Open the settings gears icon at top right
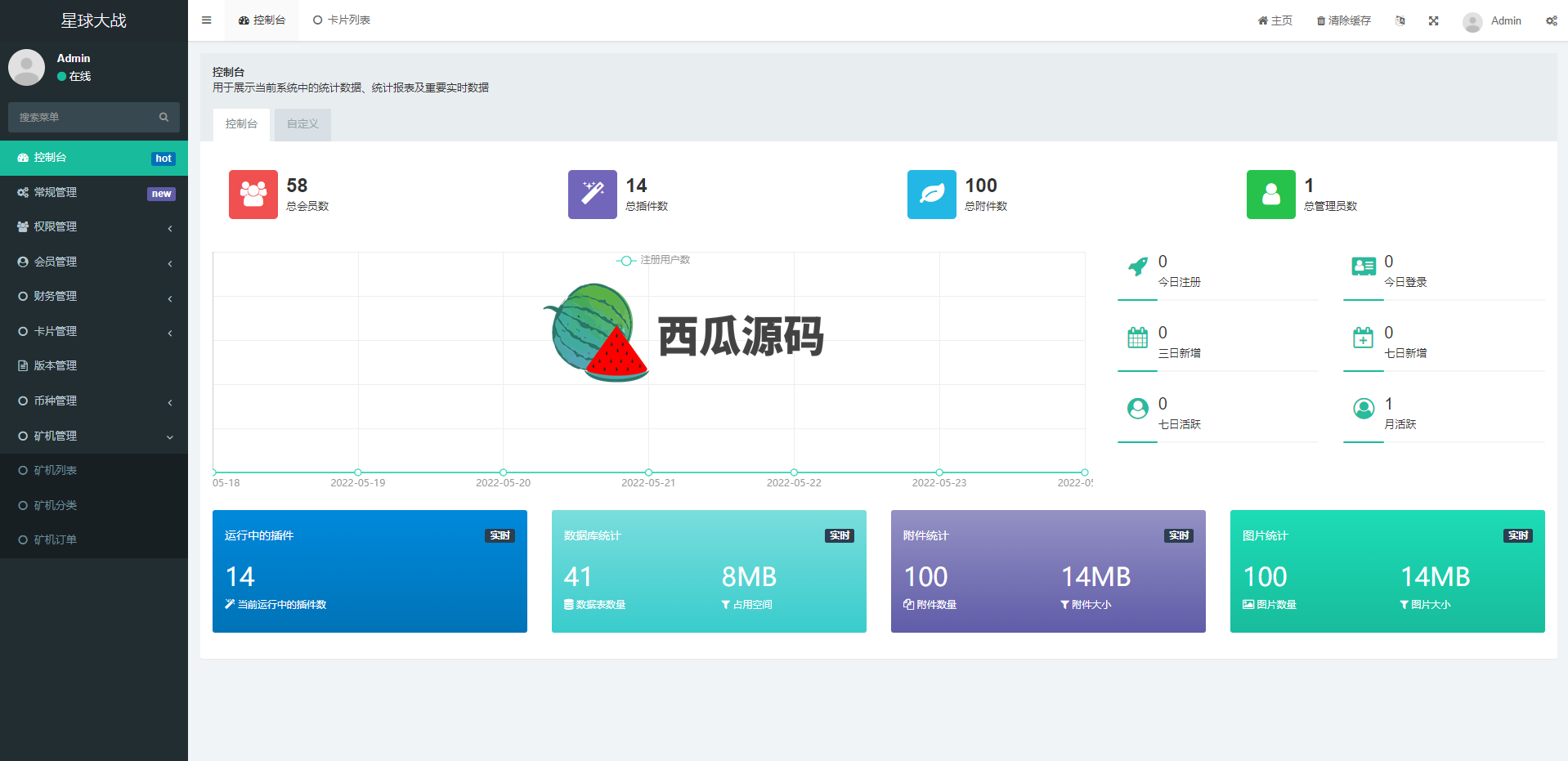This screenshot has height=761, width=1568. click(x=1551, y=21)
